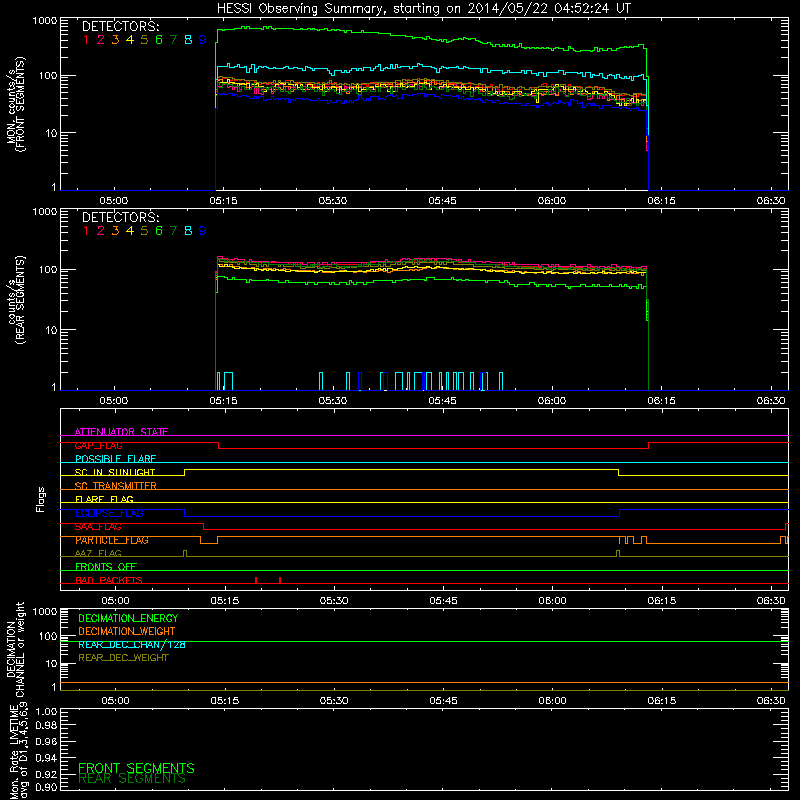Viewport: 800px width, 800px height.
Task: Select the FLARE_FLAG label
Action: click(x=104, y=499)
